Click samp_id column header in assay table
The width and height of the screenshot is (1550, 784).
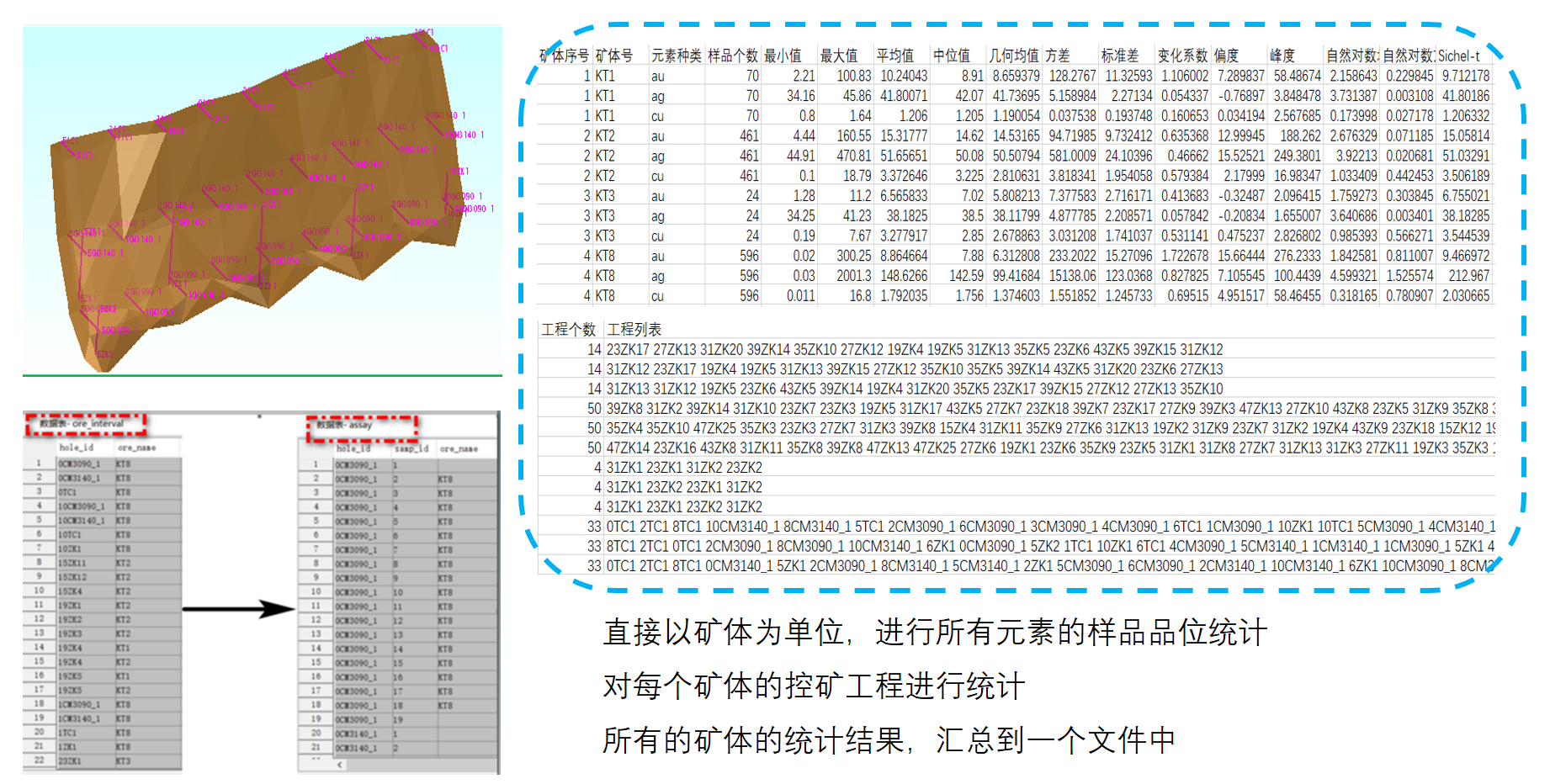point(411,448)
